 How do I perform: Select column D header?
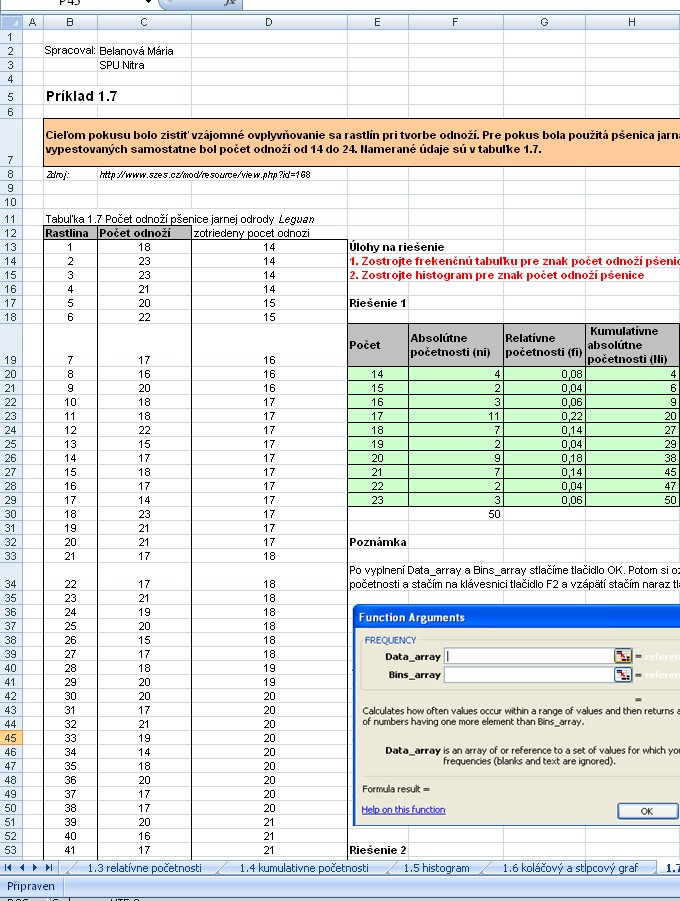(267, 21)
